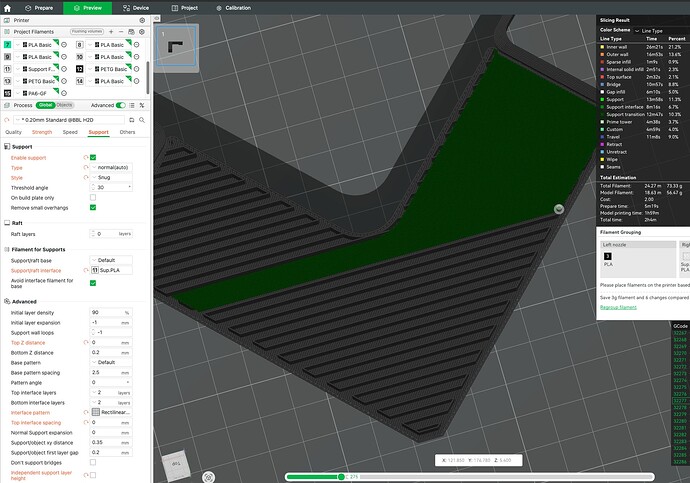Image resolution: width=690 pixels, height=483 pixels.
Task: Reset Top Z distance value
Action: click(x=86, y=342)
